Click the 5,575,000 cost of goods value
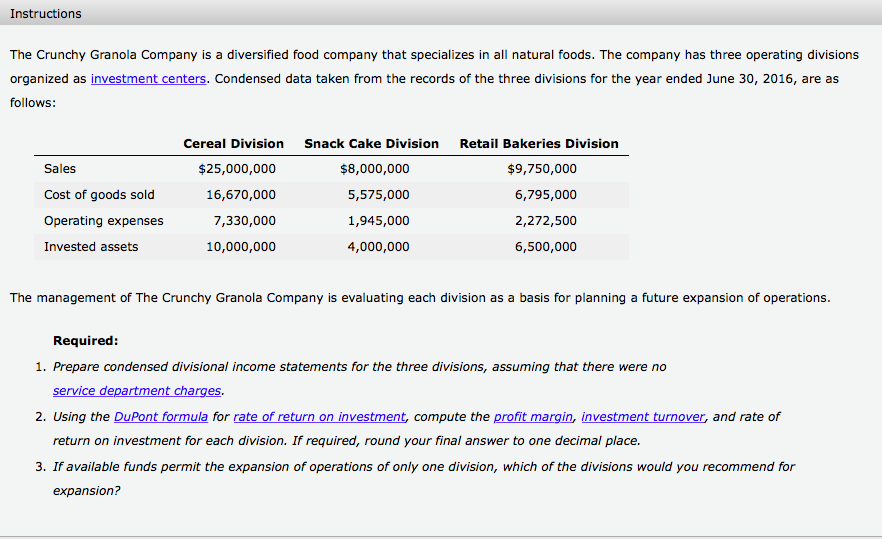This screenshot has height=539, width=882. pos(379,195)
